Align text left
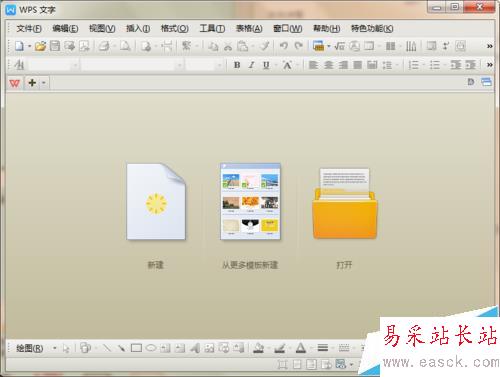500x377 pixels. tap(313, 65)
